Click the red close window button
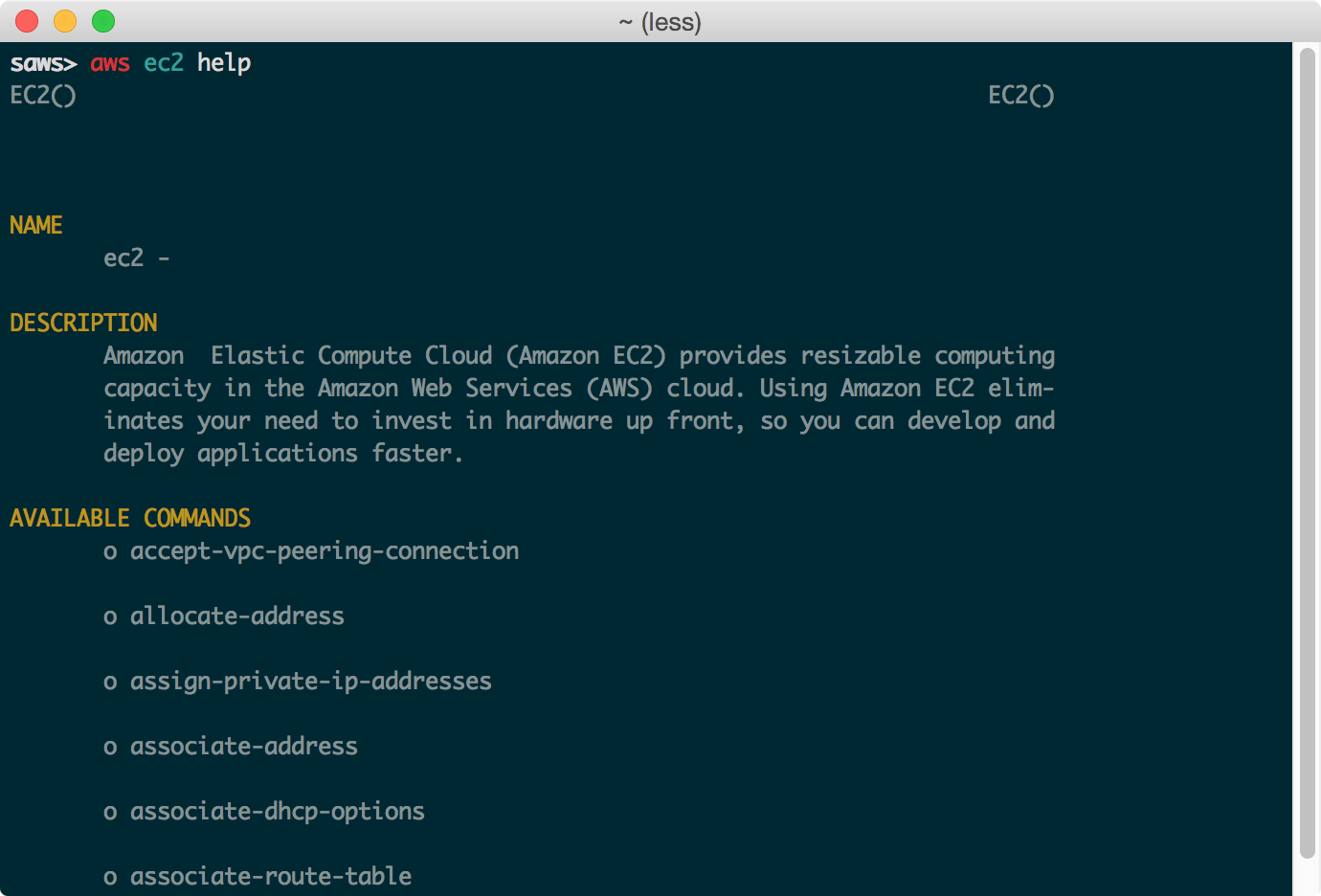 click(x=27, y=21)
